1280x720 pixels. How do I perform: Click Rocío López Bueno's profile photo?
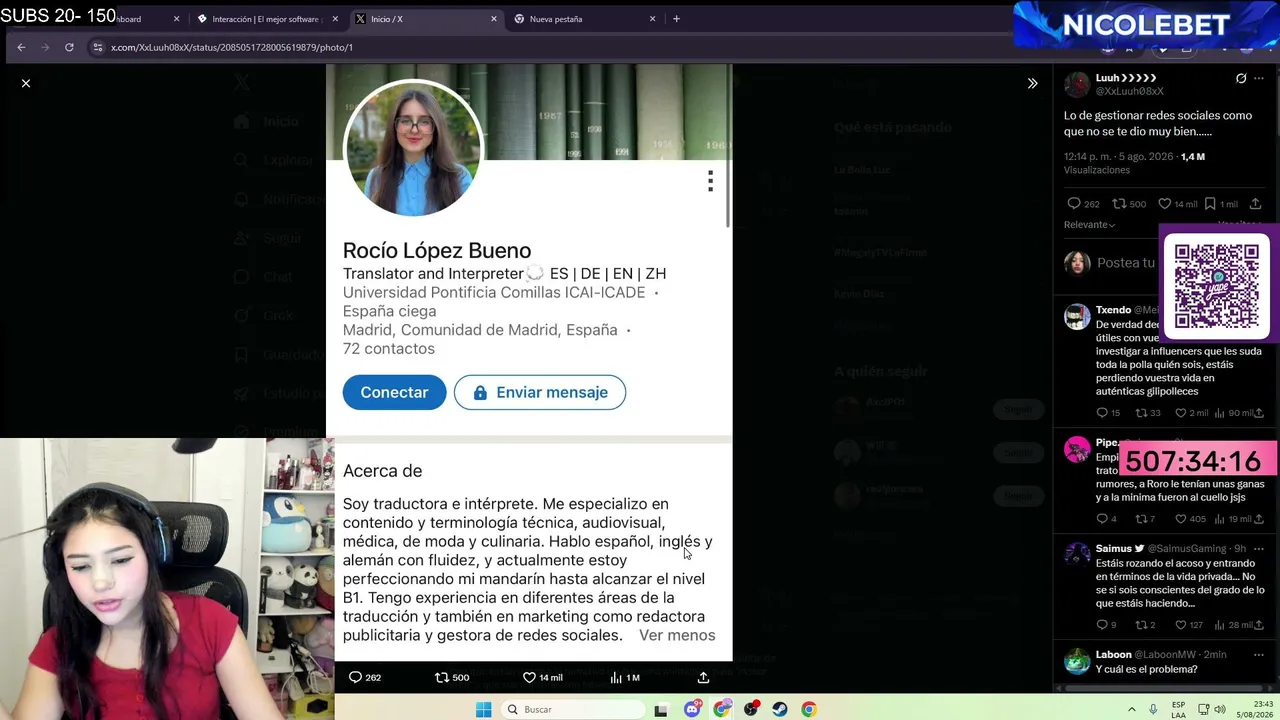(413, 147)
